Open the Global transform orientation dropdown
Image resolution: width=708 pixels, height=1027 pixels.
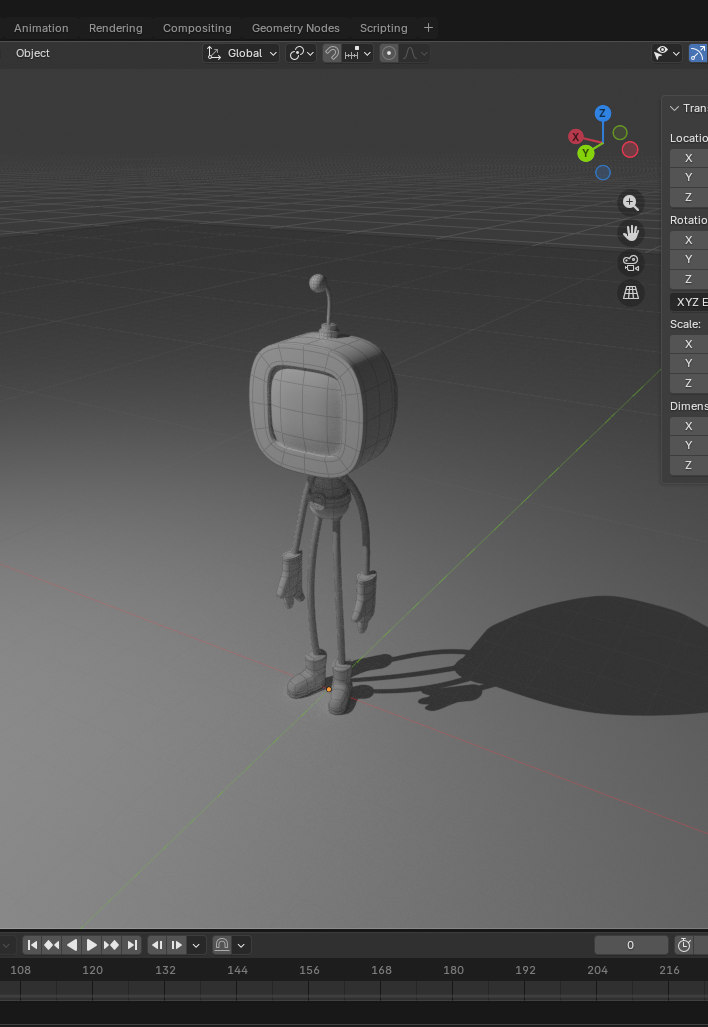click(x=242, y=53)
